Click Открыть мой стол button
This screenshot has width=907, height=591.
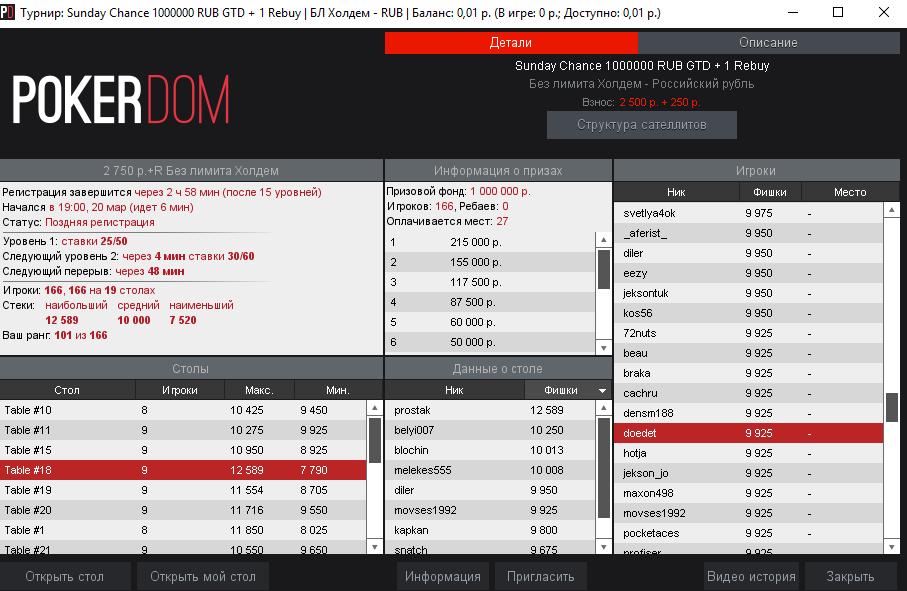click(x=203, y=577)
